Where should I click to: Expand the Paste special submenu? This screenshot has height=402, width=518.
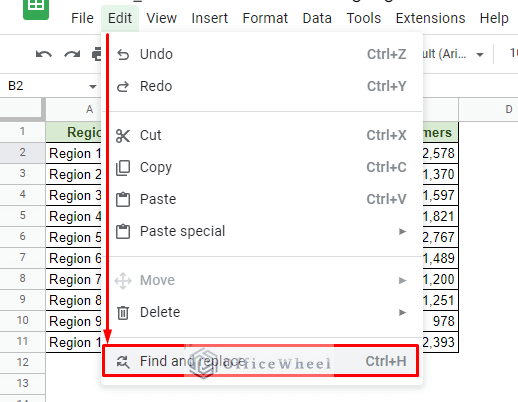[262, 231]
